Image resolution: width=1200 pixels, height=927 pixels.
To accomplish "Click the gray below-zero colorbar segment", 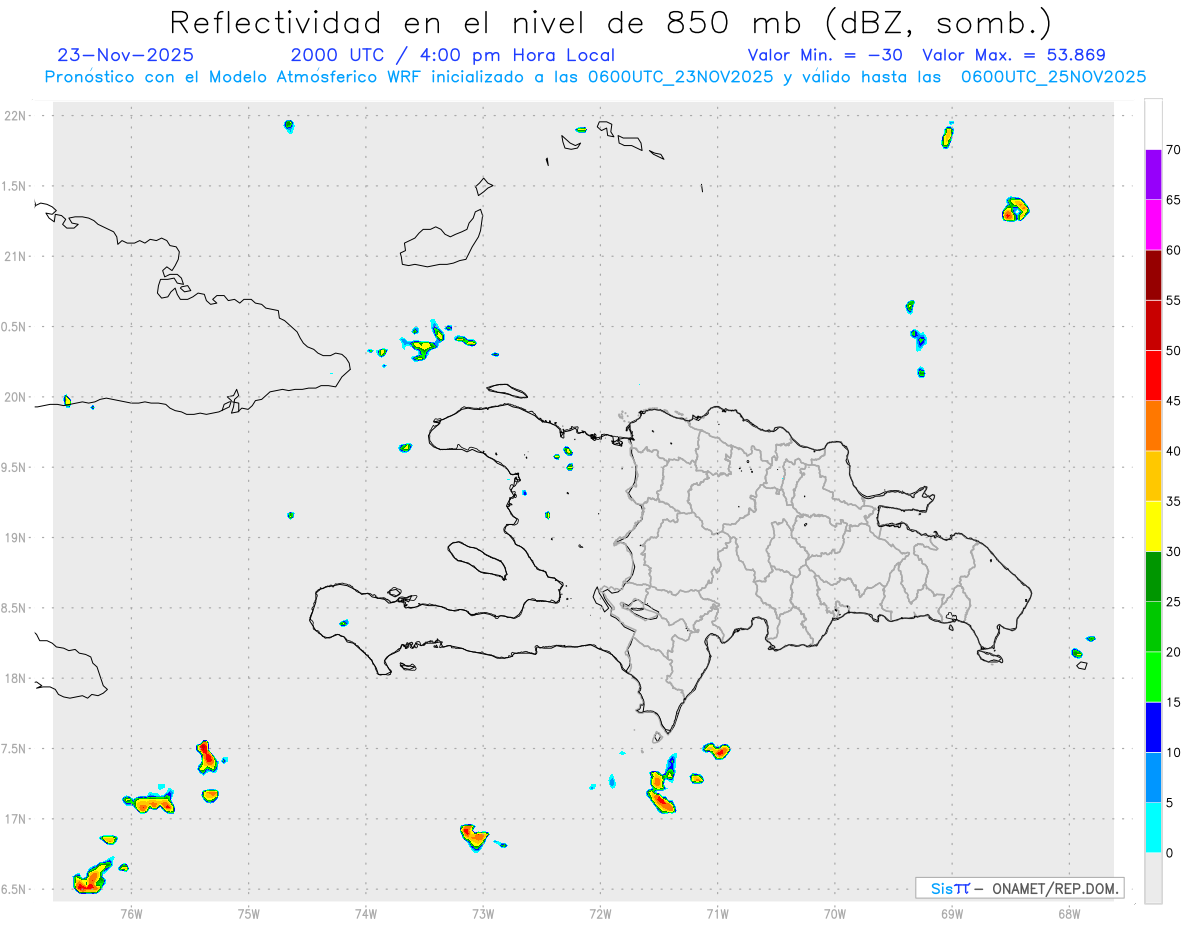I will [x=1153, y=878].
